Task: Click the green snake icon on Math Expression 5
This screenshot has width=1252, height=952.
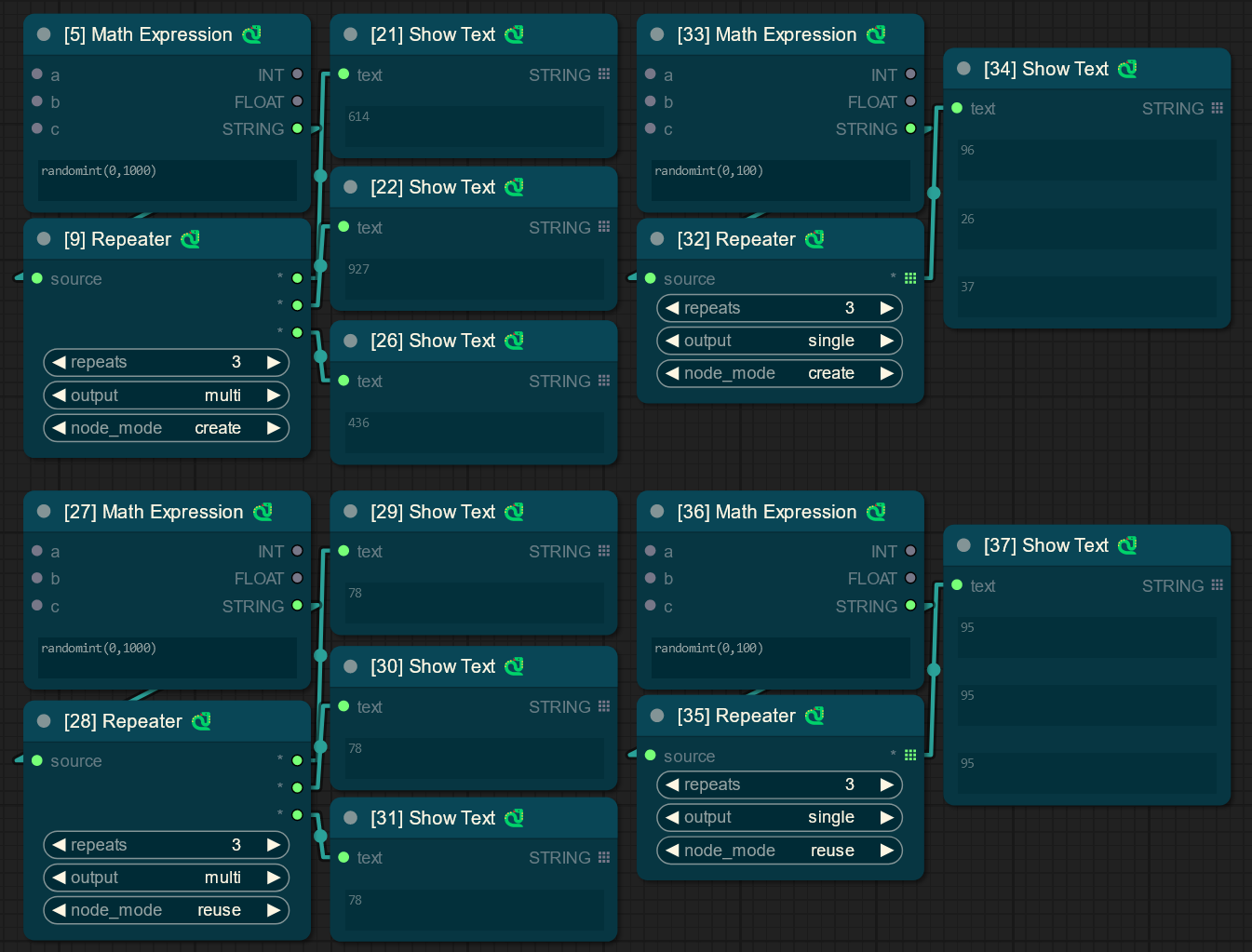Action: (251, 34)
